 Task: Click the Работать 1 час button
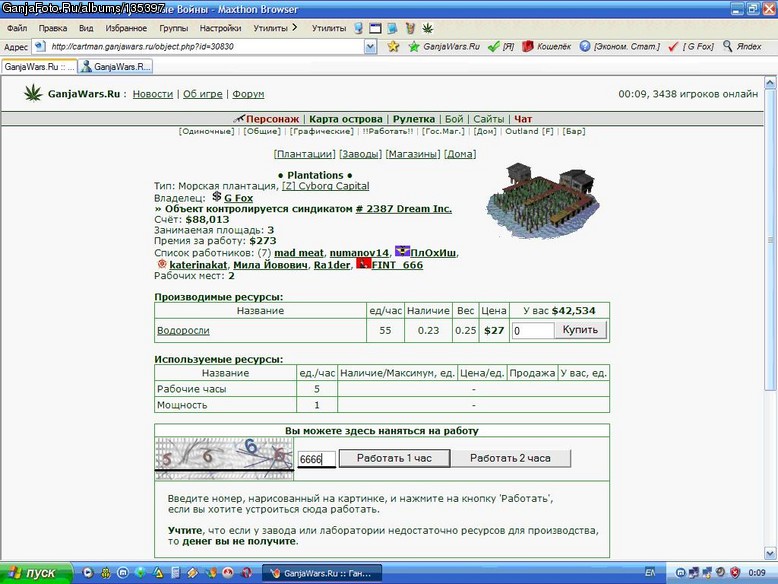click(x=394, y=458)
